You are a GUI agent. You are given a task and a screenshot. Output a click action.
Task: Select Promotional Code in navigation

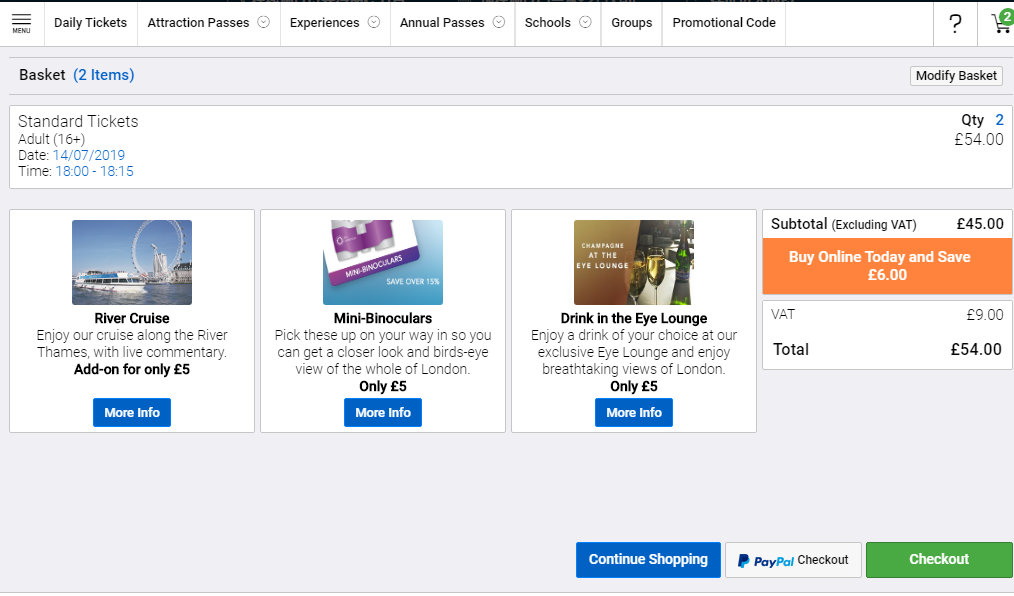pyautogui.click(x=723, y=23)
